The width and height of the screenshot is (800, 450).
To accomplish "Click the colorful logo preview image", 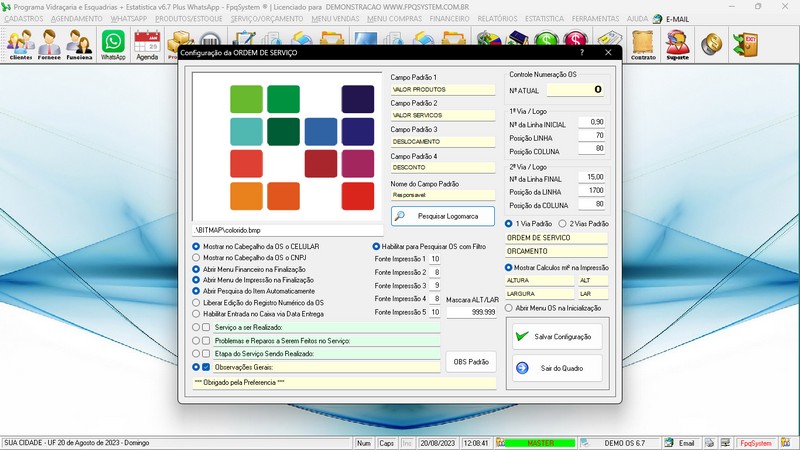I will (287, 147).
